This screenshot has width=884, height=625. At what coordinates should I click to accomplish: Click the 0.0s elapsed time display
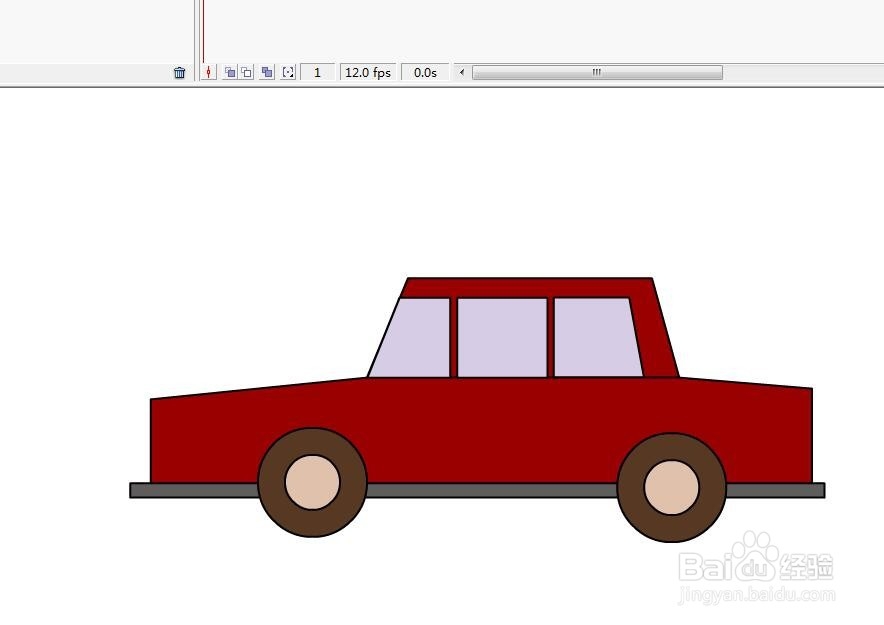[425, 73]
